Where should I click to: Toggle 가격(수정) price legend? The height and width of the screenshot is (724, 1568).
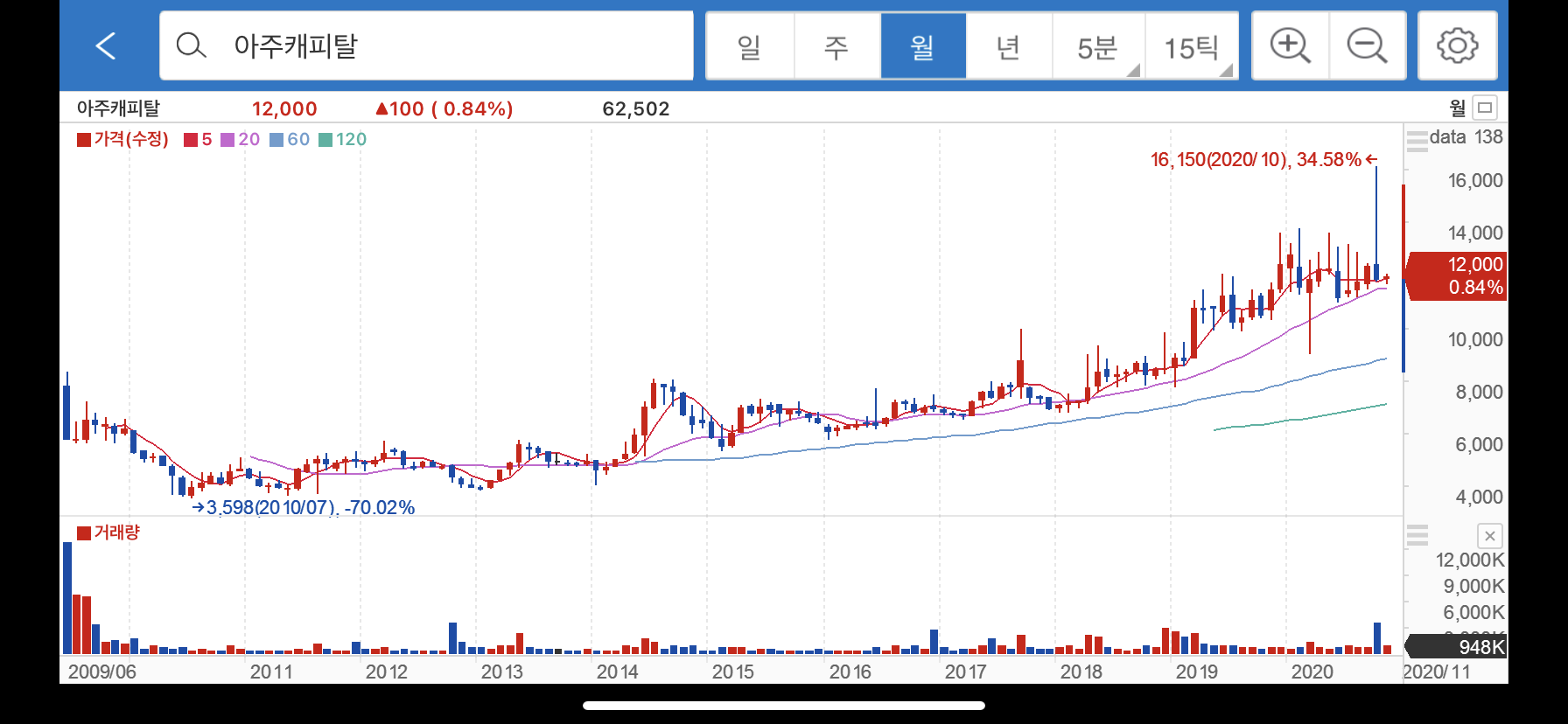tap(122, 139)
